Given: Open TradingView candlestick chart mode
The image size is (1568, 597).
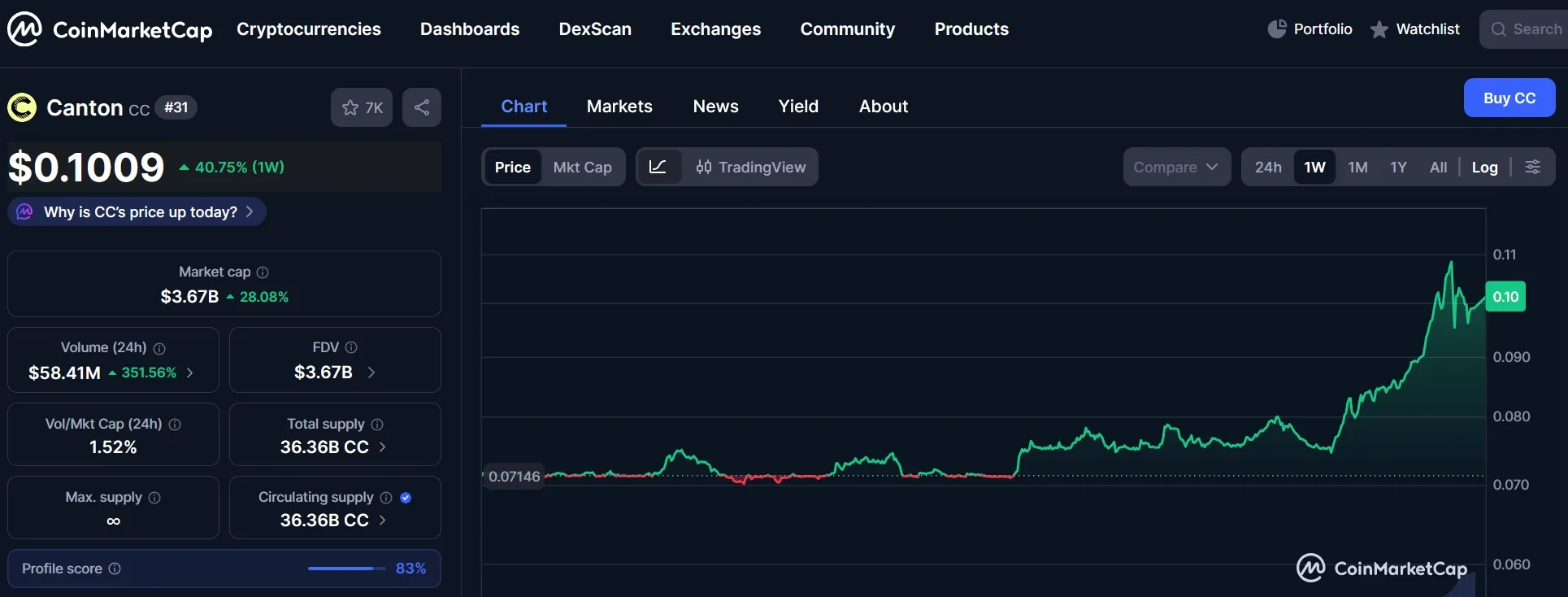Looking at the screenshot, I should [x=750, y=167].
